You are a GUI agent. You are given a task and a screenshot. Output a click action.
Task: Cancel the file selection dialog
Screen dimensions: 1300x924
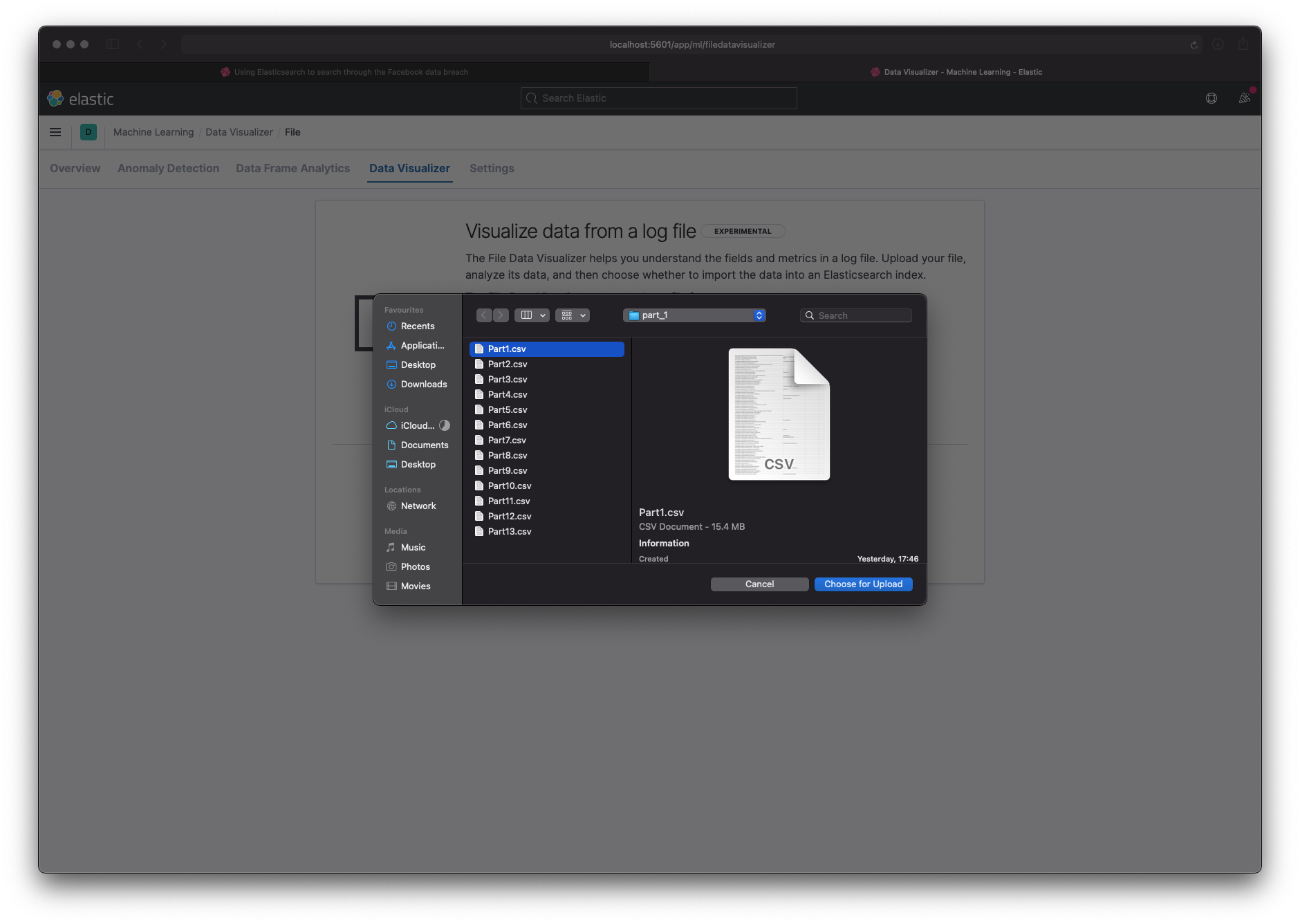point(759,584)
